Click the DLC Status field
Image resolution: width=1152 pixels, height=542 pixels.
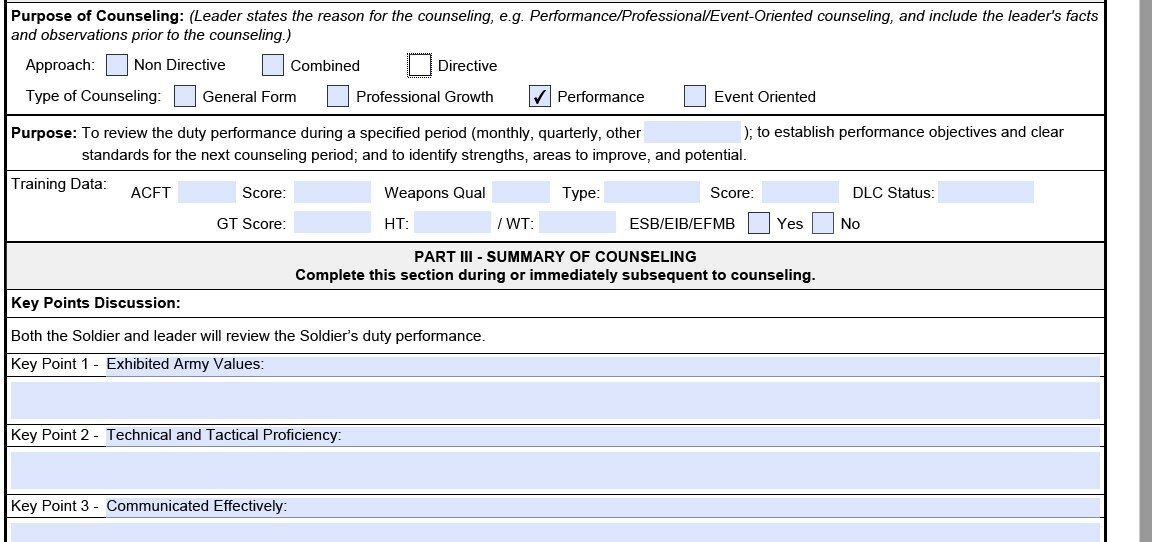click(985, 193)
